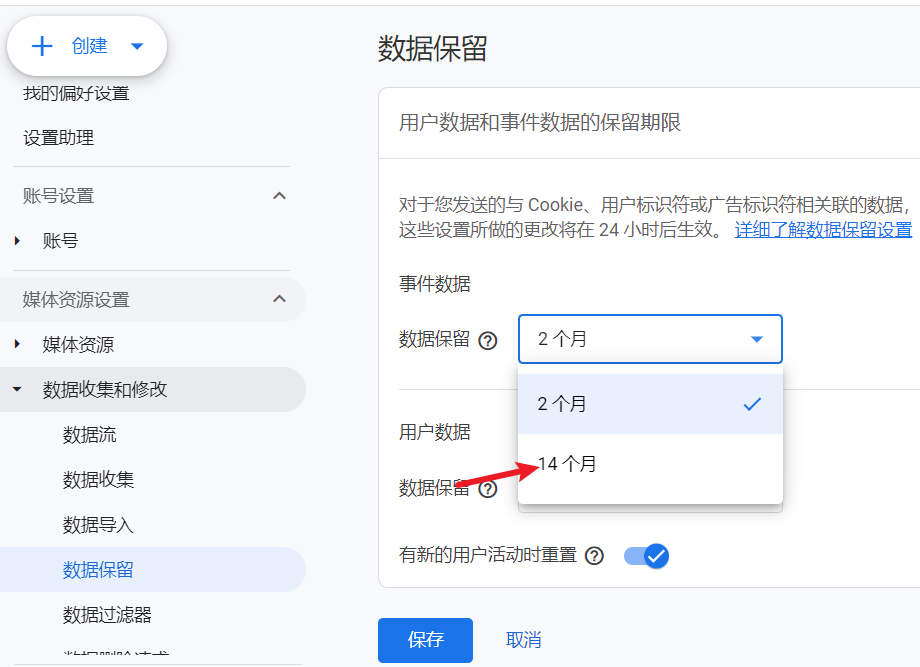Screen dimensions: 920x667
Task: Click help icon next to 有新的用户活动时重置
Action: 594,556
